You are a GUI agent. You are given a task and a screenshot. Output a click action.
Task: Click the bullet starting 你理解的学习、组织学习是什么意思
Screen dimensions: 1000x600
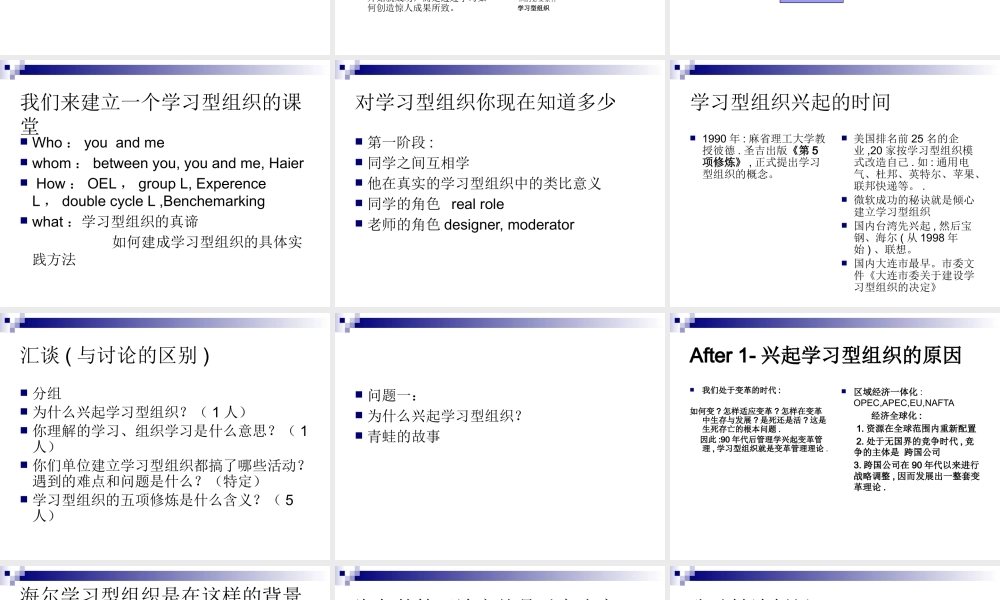170,439
